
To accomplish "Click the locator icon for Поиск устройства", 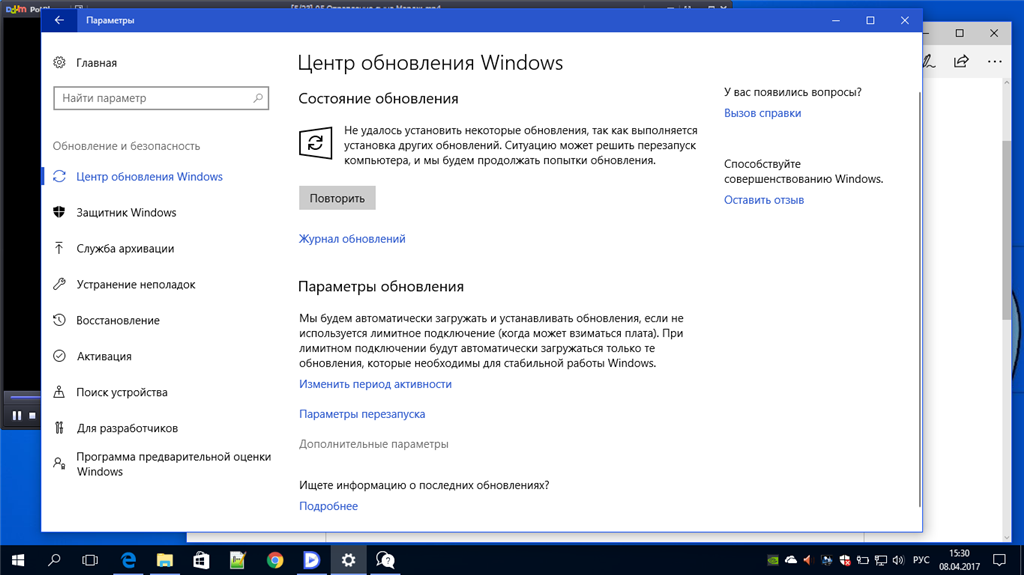I will [x=59, y=392].
